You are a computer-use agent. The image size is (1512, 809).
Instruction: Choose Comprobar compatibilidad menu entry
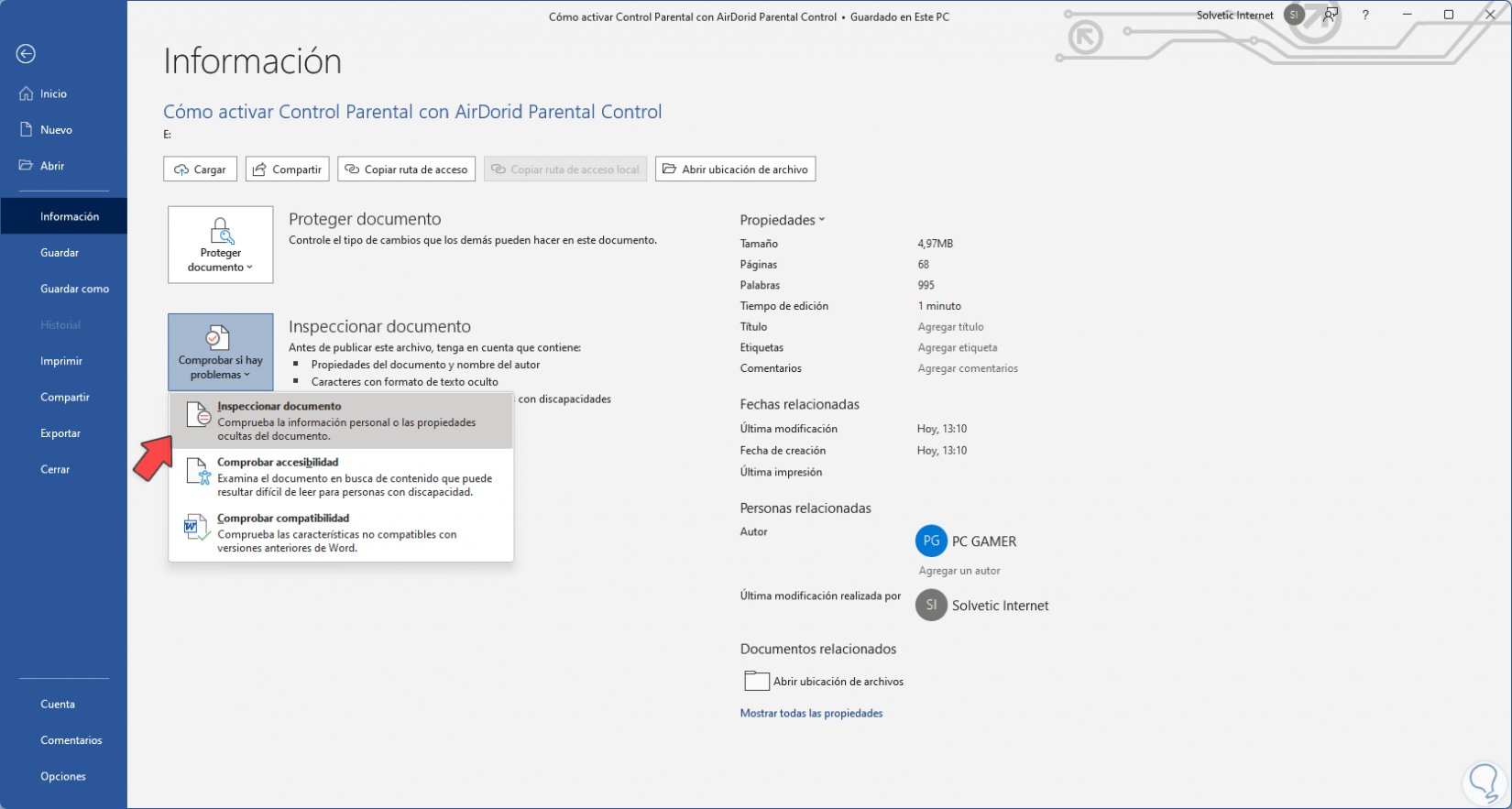341,532
